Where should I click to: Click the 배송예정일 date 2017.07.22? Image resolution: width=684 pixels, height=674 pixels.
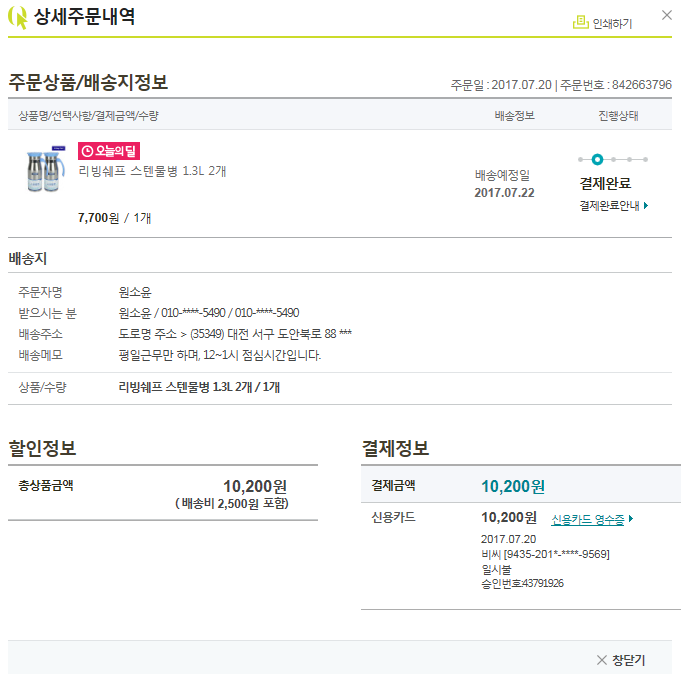coord(504,192)
